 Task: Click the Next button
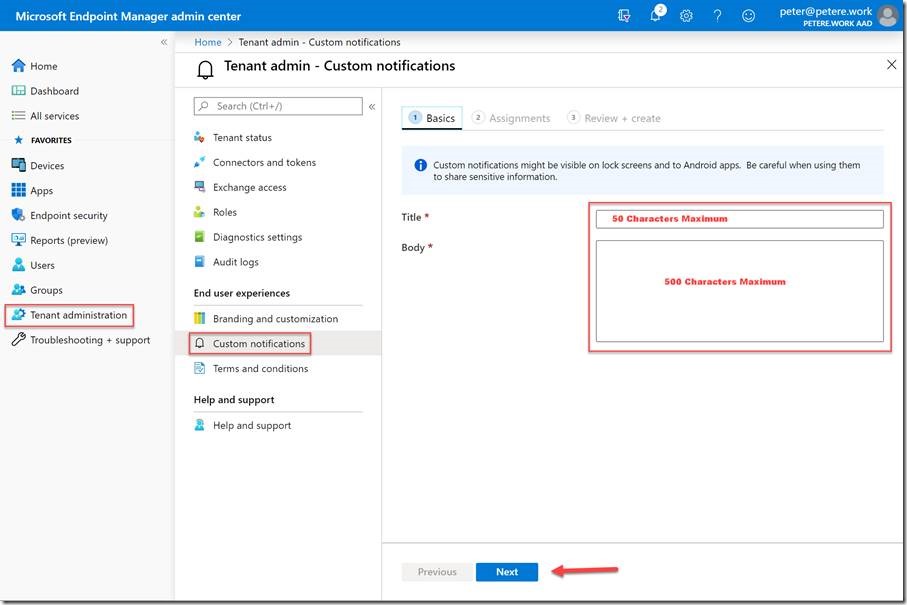point(507,572)
